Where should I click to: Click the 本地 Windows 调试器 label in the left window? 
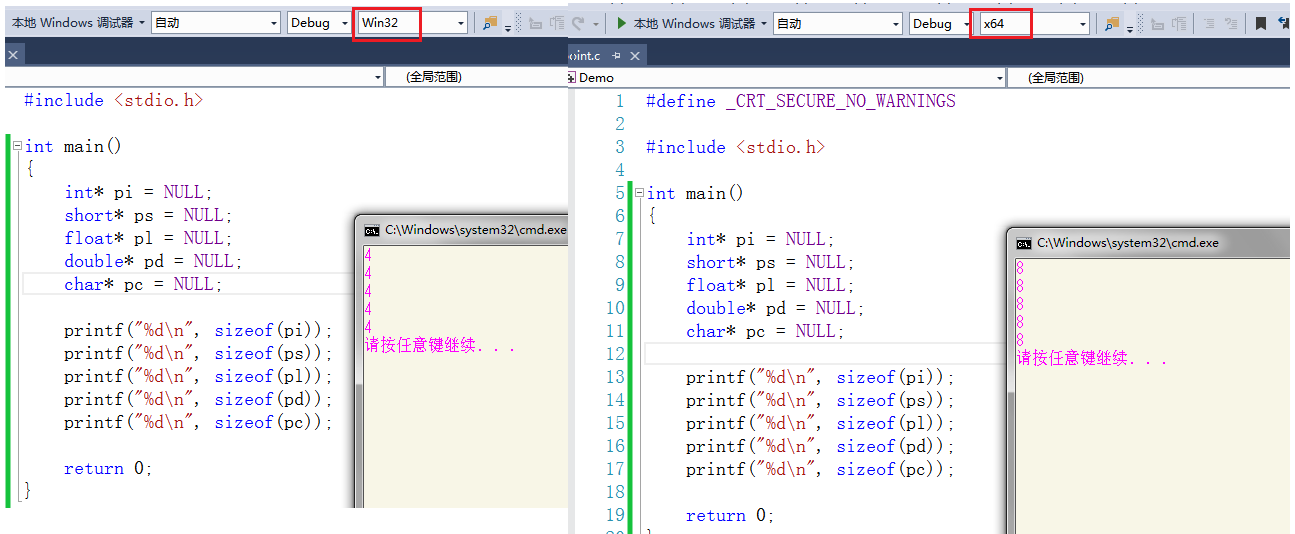[x=72, y=23]
